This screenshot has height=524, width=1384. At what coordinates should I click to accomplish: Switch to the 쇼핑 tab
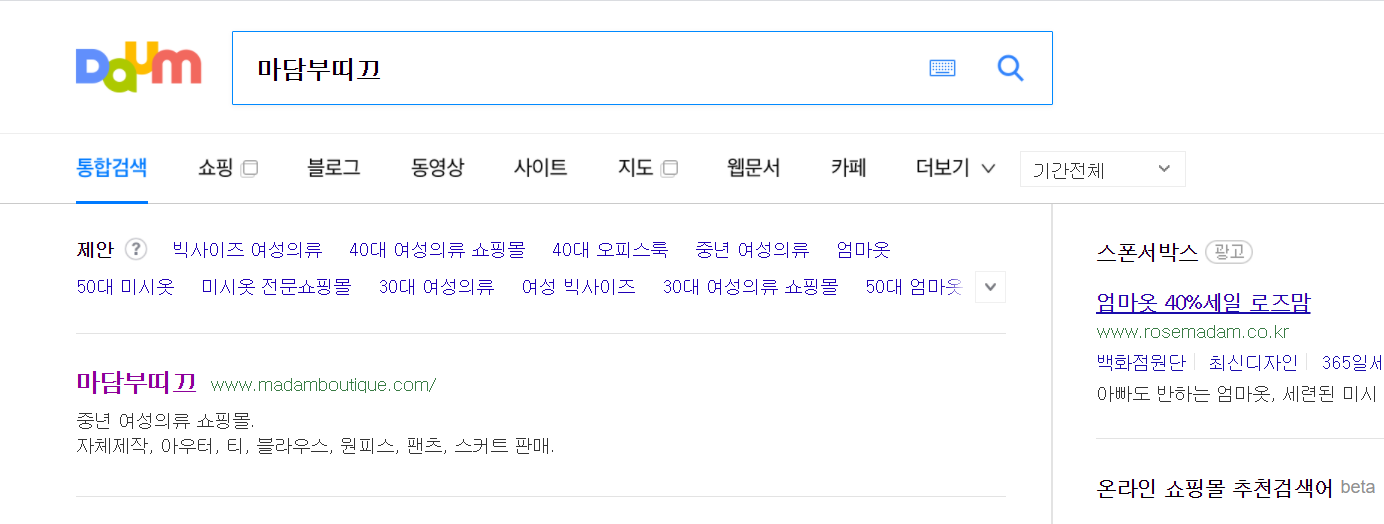(215, 168)
